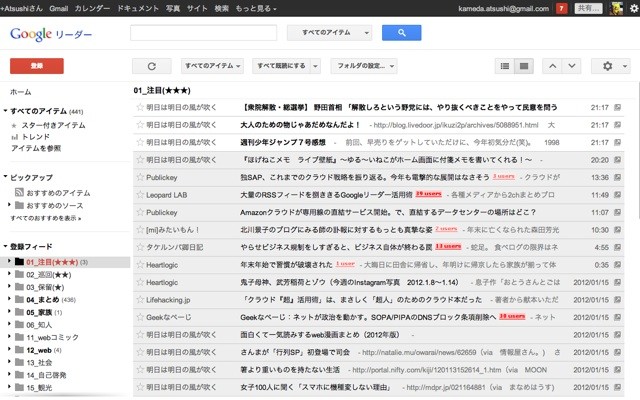This screenshot has width=640, height=400.
Task: Star the 面白くて一気読みするweb漫画まとめ item
Action: click(x=140, y=335)
